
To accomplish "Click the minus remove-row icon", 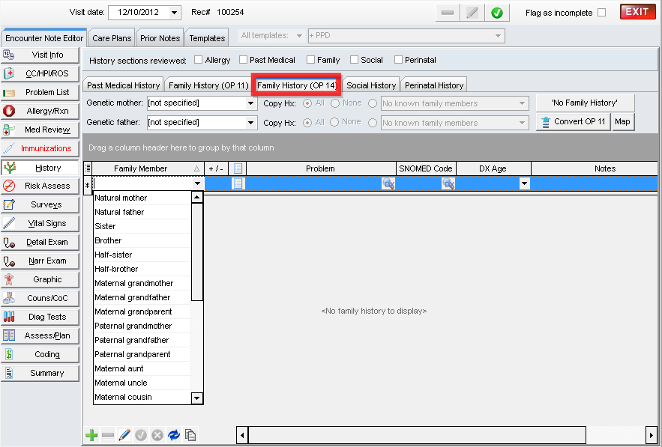I will coord(108,435).
